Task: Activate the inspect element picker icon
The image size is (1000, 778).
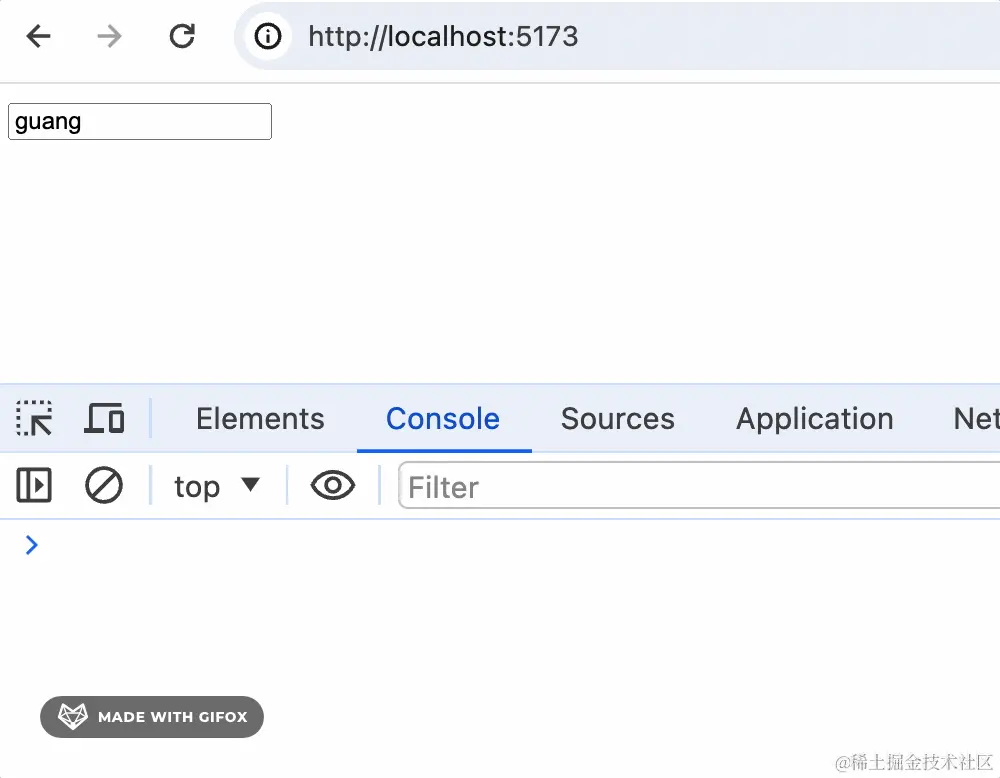Action: tap(34, 418)
